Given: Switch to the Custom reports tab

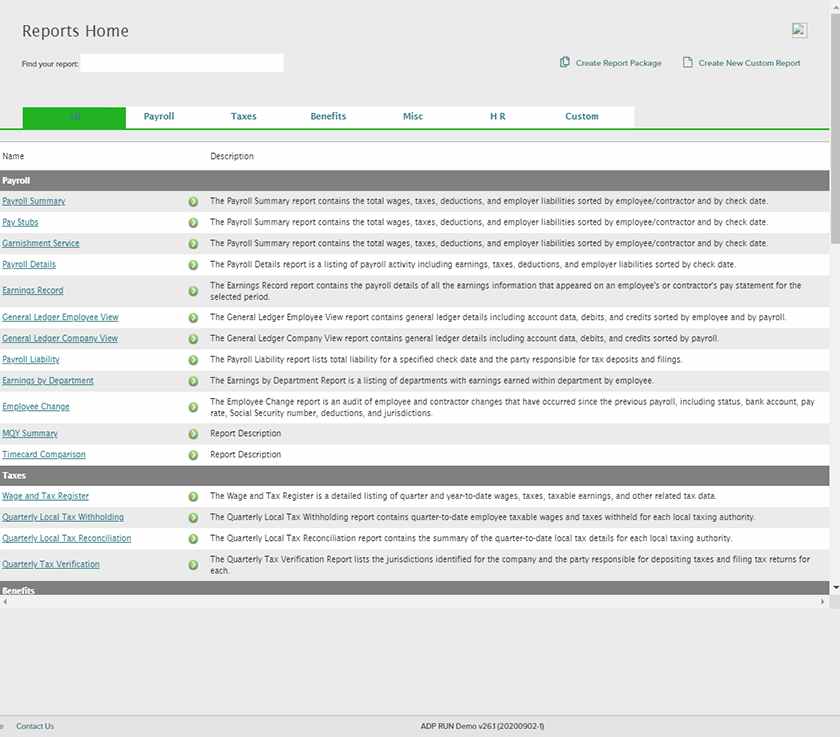Looking at the screenshot, I should coord(581,116).
